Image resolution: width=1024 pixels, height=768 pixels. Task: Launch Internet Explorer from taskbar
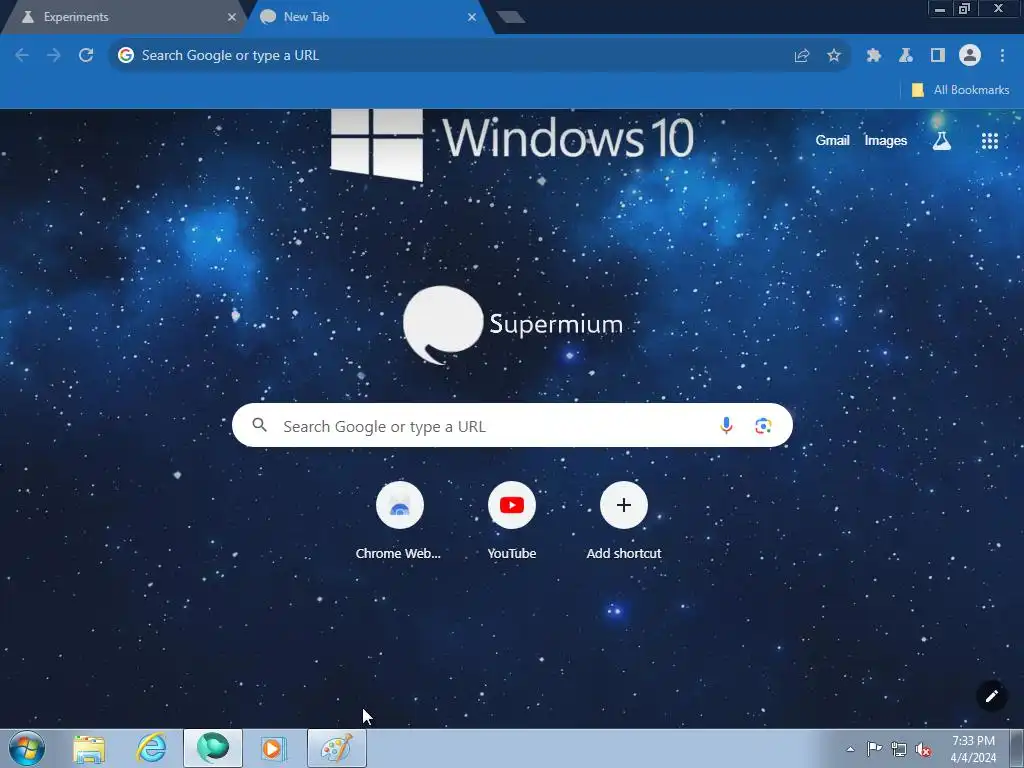coord(151,748)
